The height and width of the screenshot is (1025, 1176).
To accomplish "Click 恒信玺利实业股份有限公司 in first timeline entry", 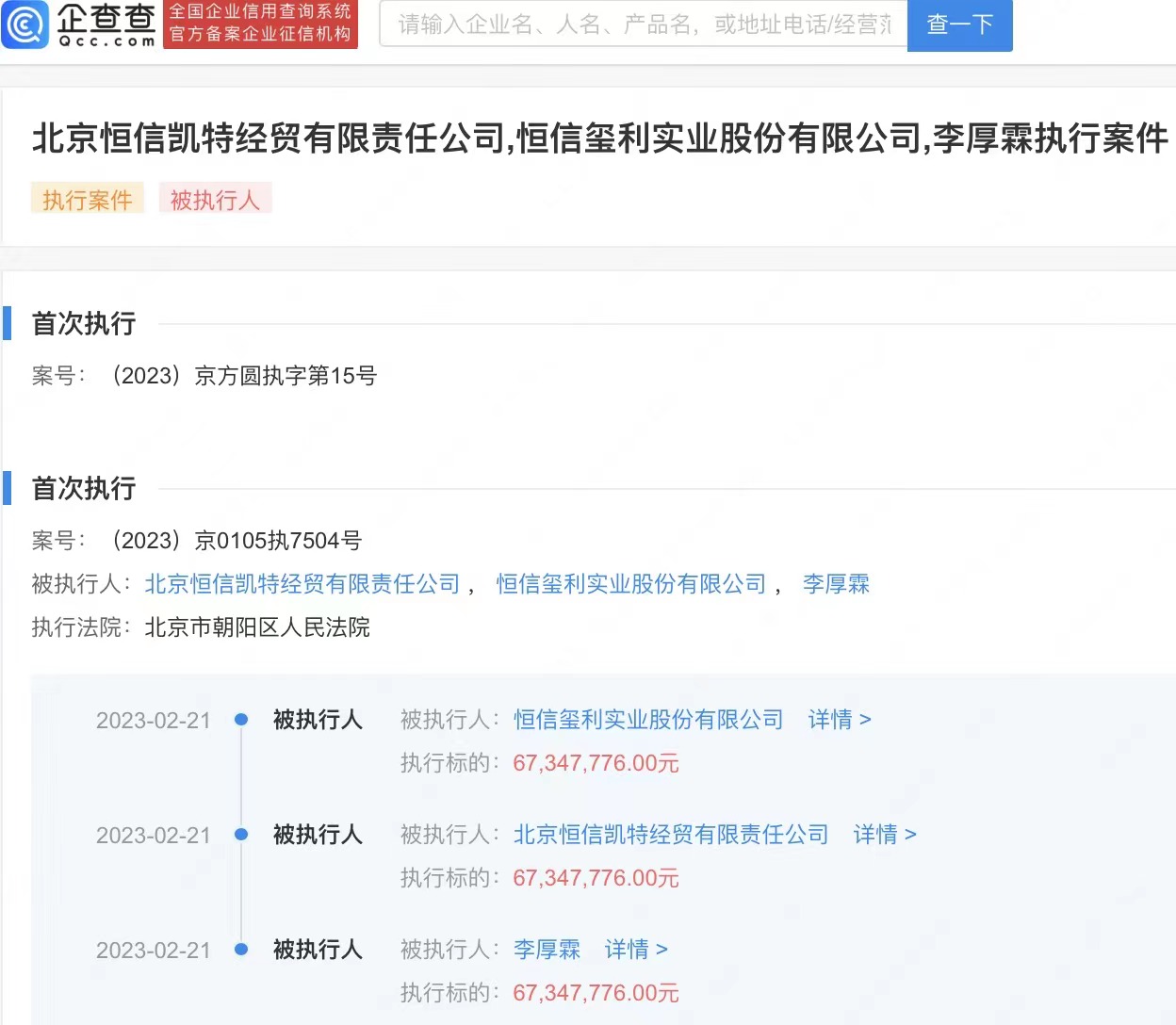I will [x=648, y=720].
